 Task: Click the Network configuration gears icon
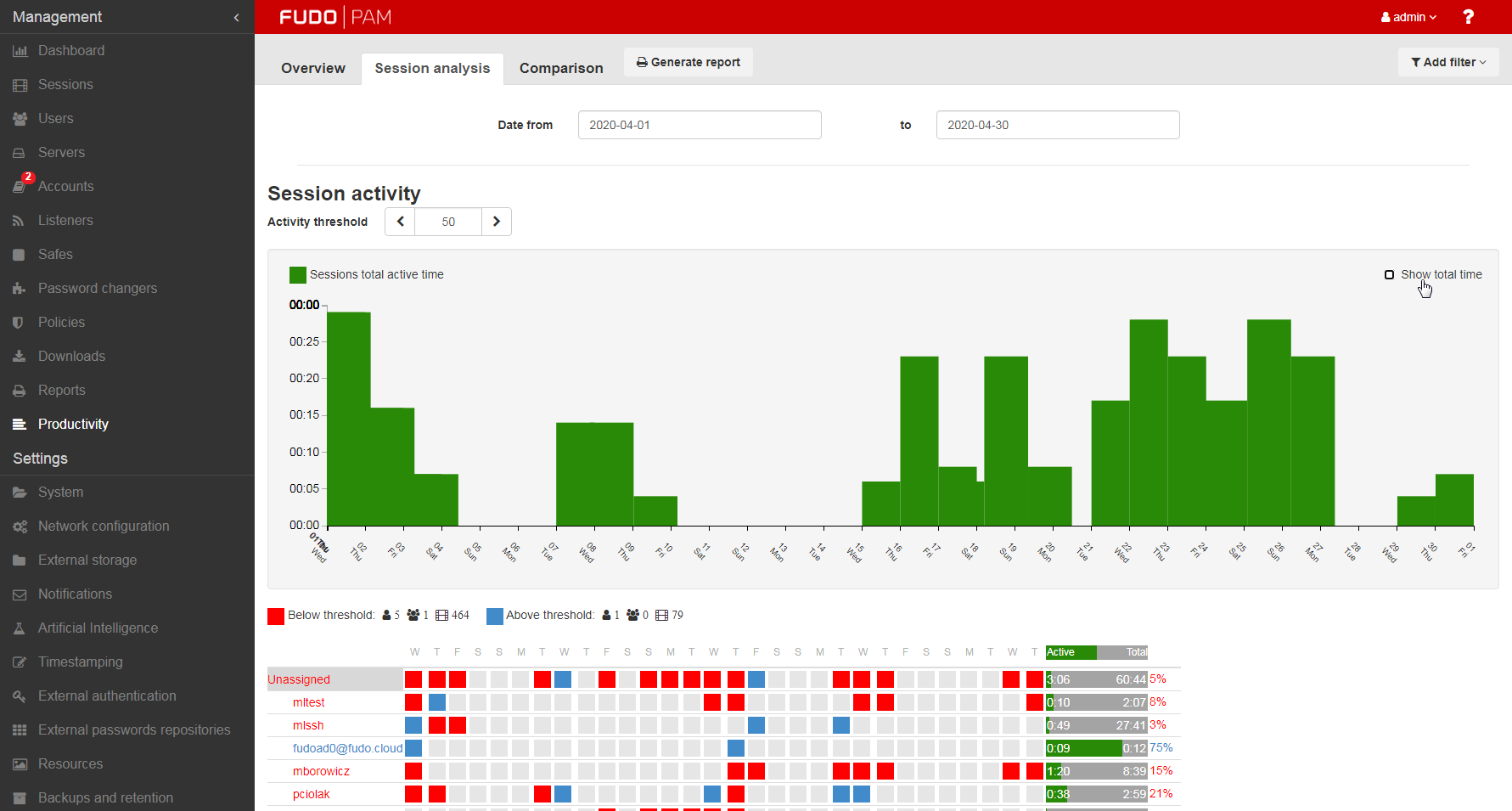[x=20, y=527]
